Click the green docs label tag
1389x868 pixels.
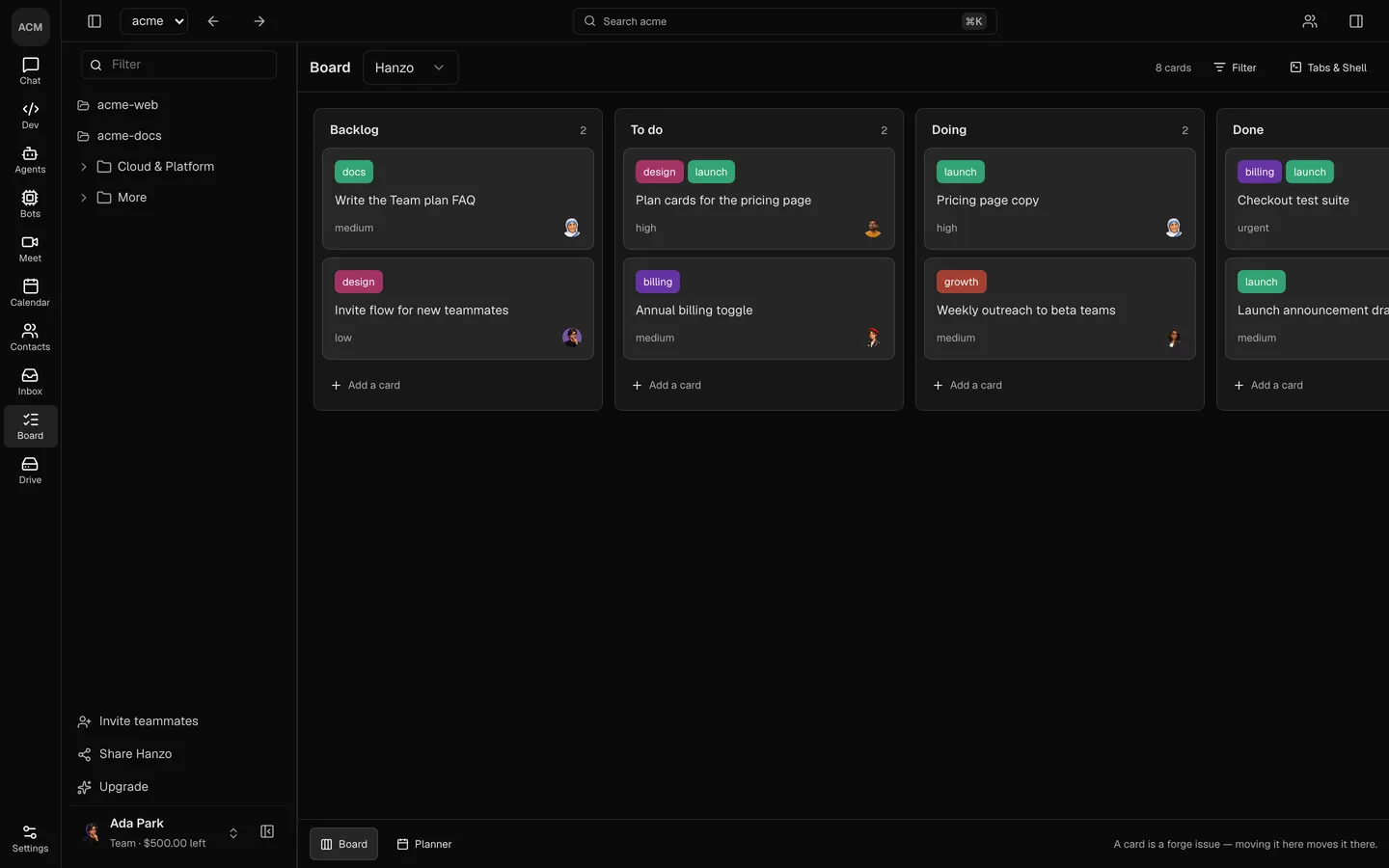point(354,172)
